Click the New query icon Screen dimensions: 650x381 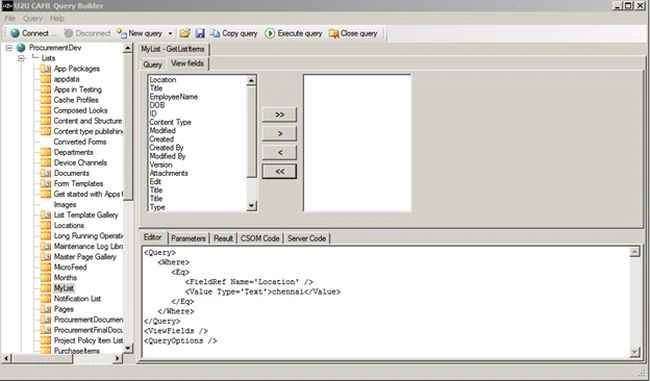121,33
